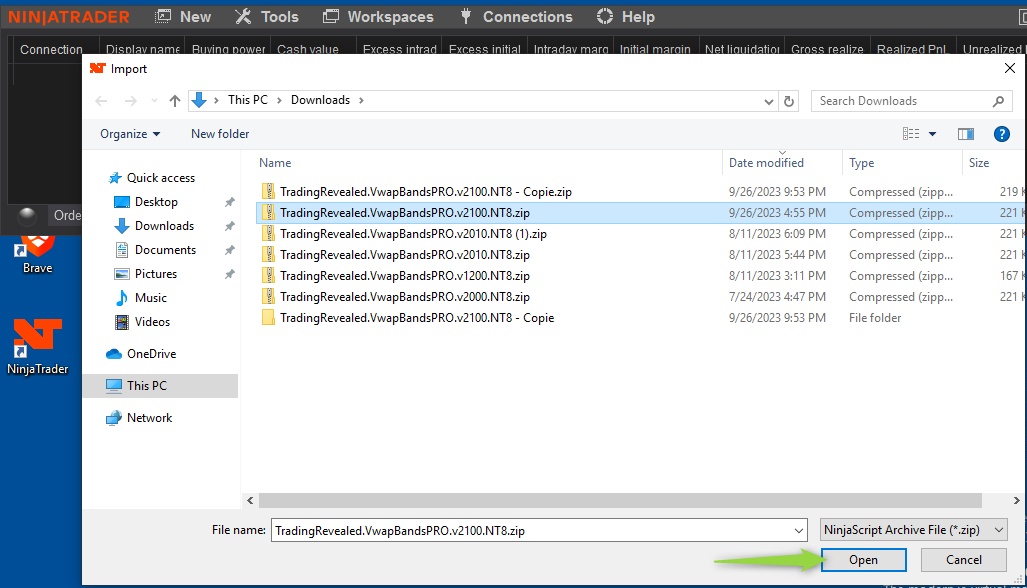
Task: Open the view options dropdown arrow
Action: (x=932, y=134)
